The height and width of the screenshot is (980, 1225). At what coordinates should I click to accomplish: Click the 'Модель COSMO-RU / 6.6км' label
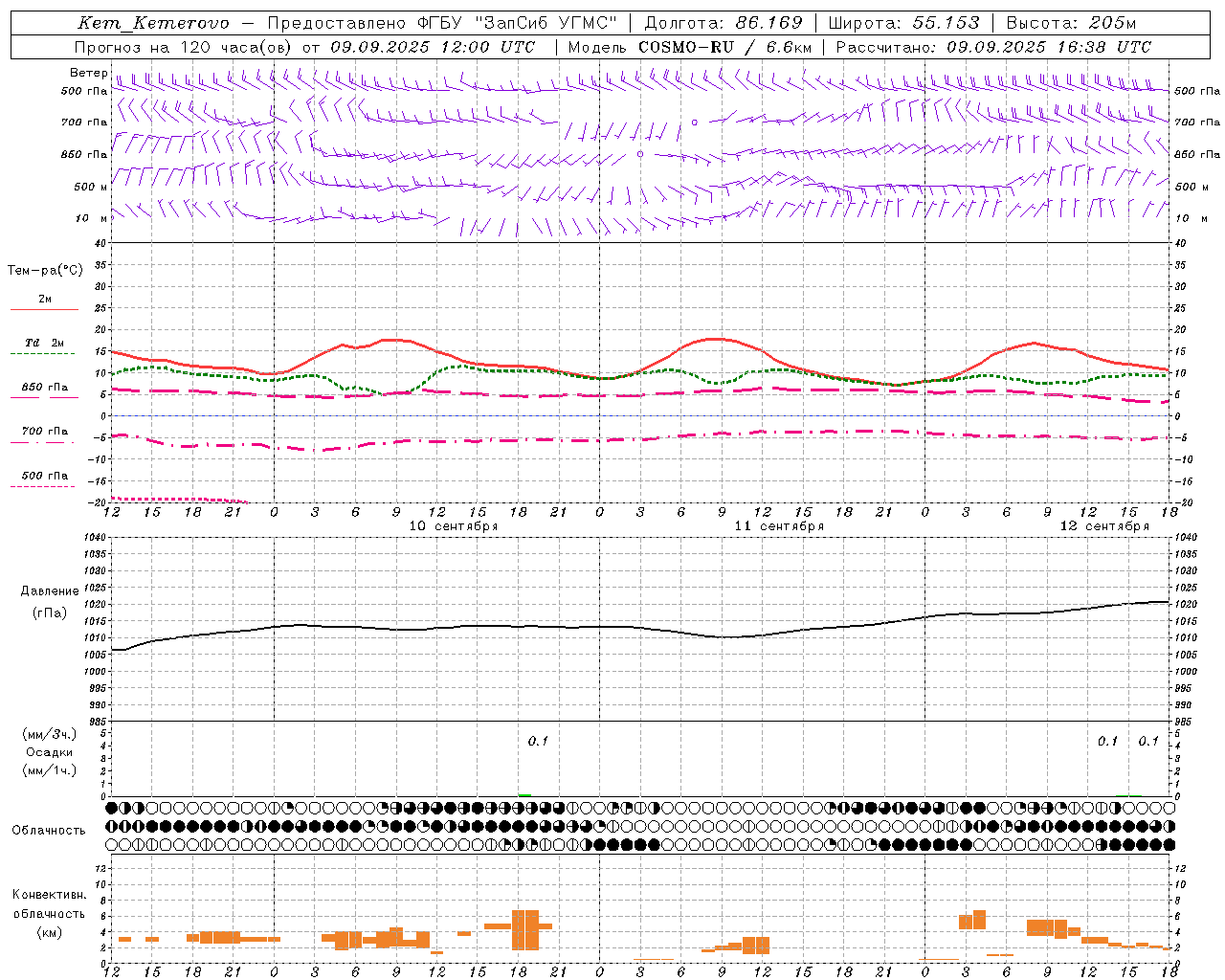690,47
